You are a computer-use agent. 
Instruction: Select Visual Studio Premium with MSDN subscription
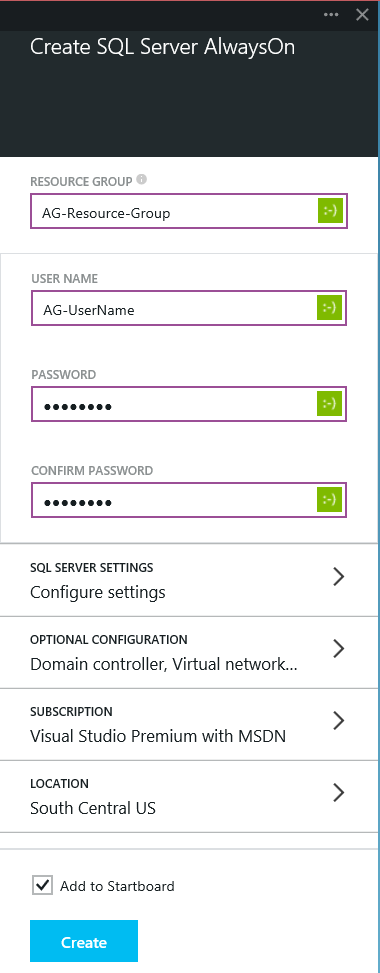tap(158, 736)
